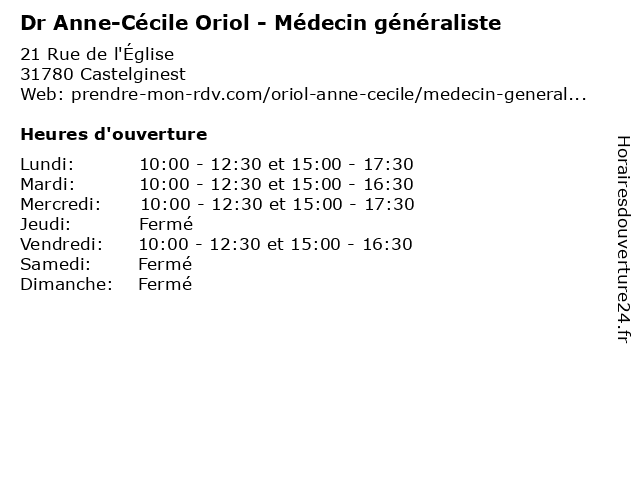The height and width of the screenshot is (480, 640).
Task: Click Lundi hours ending at 17:30
Action: [x=276, y=164]
